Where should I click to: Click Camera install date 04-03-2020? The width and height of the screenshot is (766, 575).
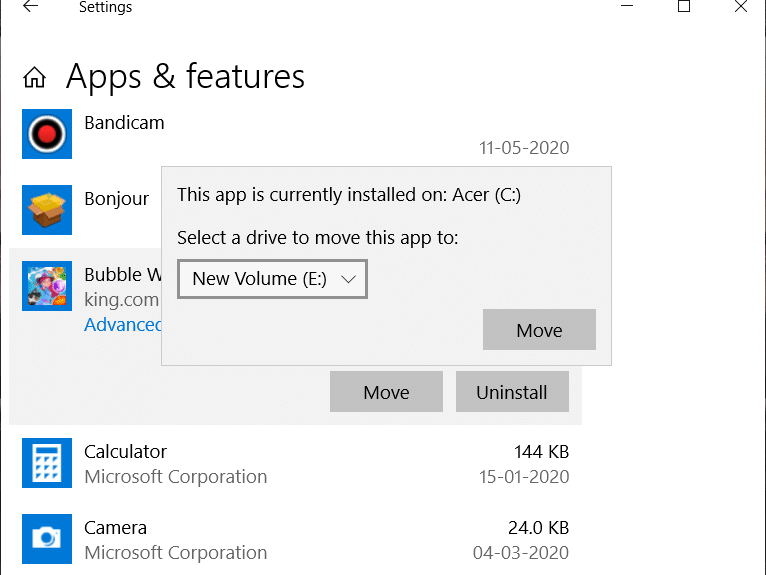[x=521, y=553]
